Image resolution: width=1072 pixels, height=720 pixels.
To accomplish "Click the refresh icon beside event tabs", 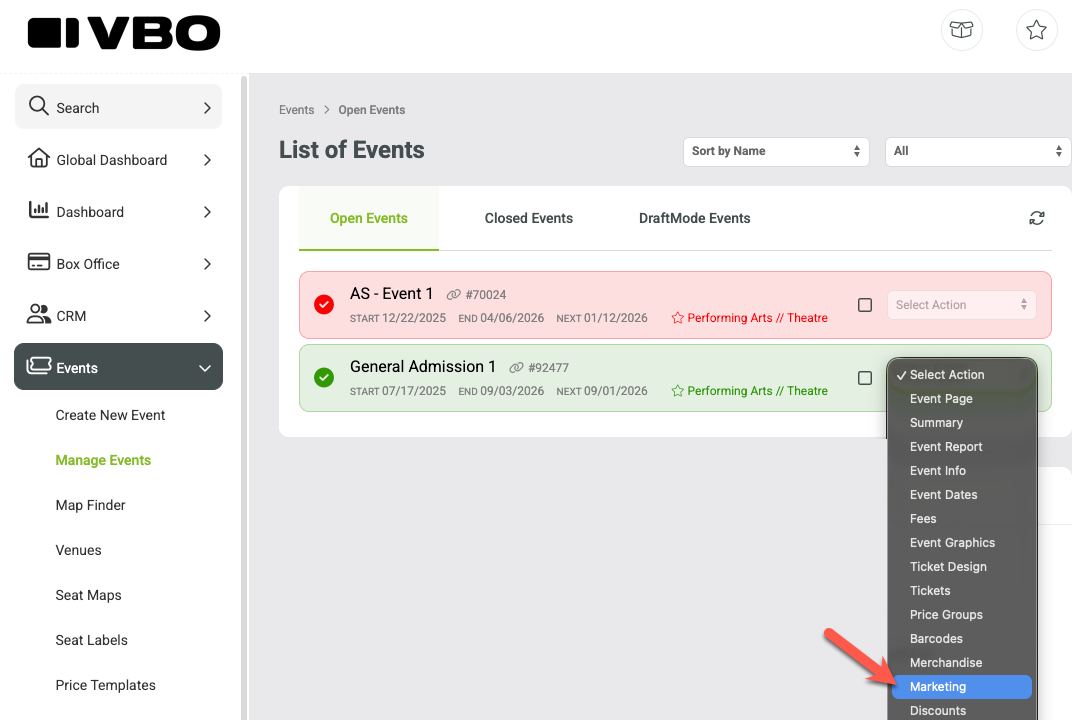I will tap(1036, 218).
